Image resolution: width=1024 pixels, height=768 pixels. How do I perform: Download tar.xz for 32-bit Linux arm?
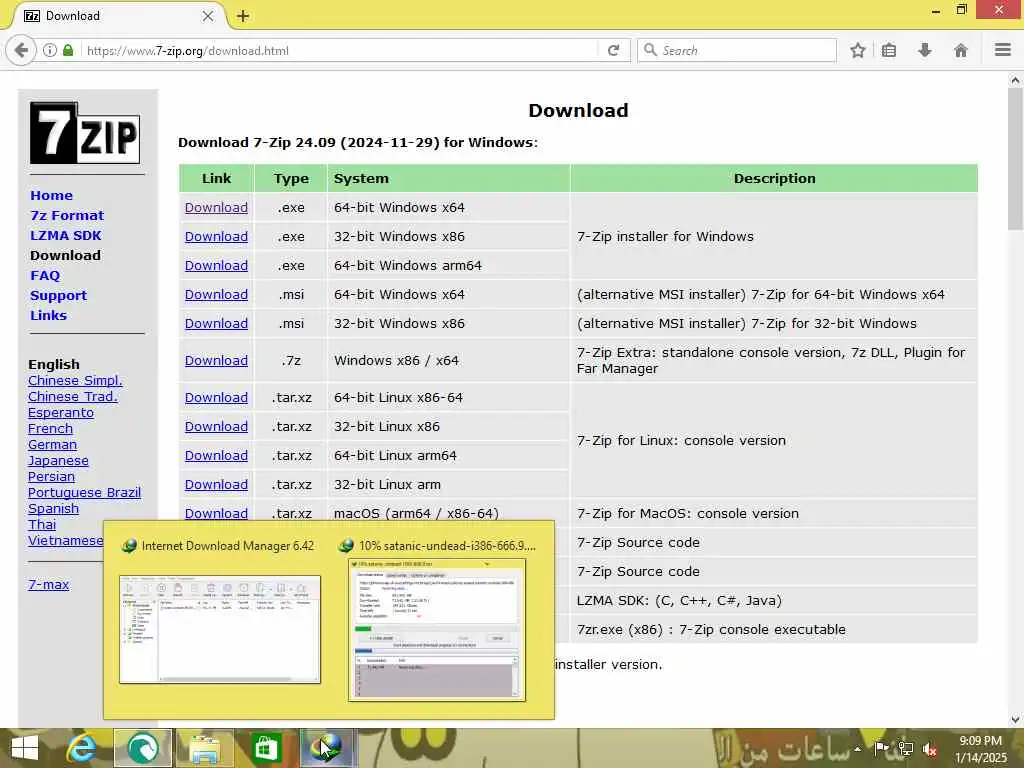[x=216, y=485]
